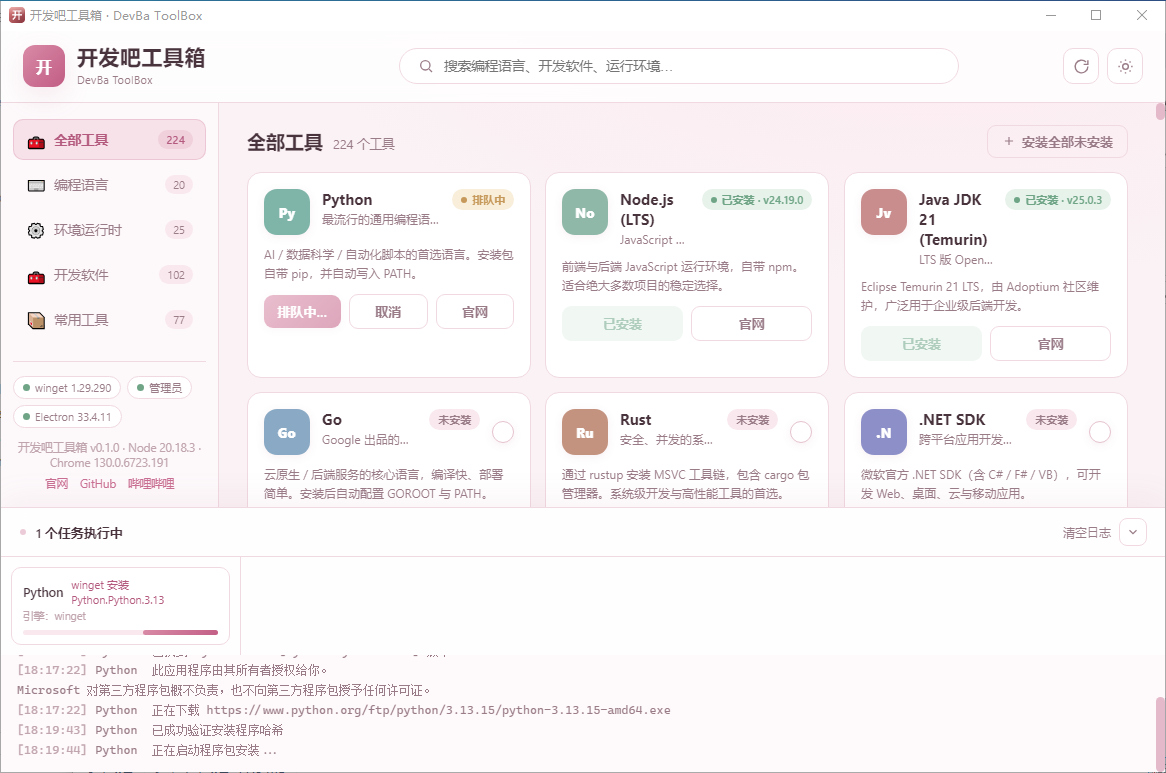Click Java JDK 已安装 v25.0.3 badge
1166x773 pixels.
click(x=1058, y=200)
